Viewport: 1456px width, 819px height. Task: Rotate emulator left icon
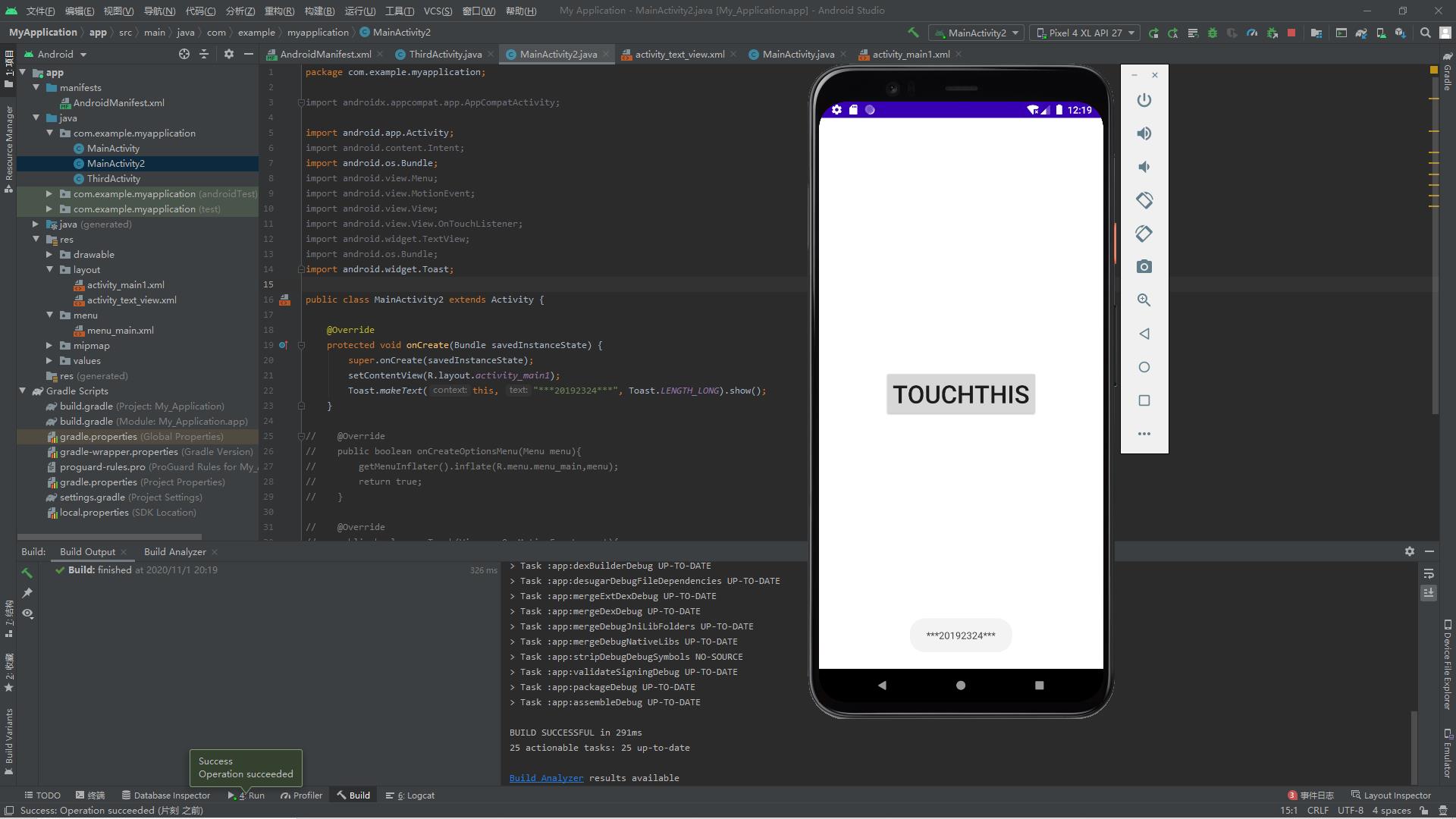tap(1144, 200)
